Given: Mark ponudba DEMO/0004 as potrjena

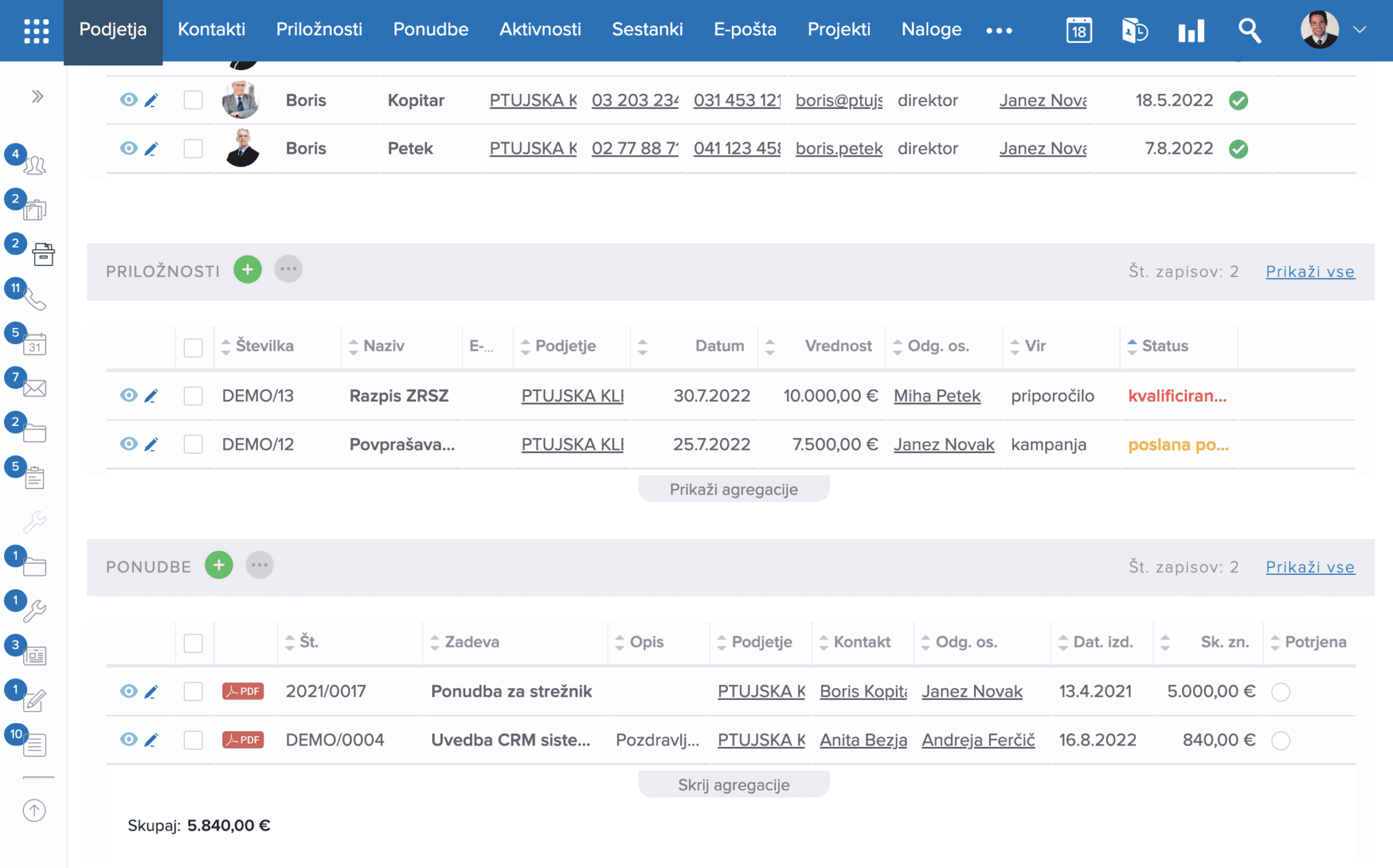Looking at the screenshot, I should tap(1281, 740).
